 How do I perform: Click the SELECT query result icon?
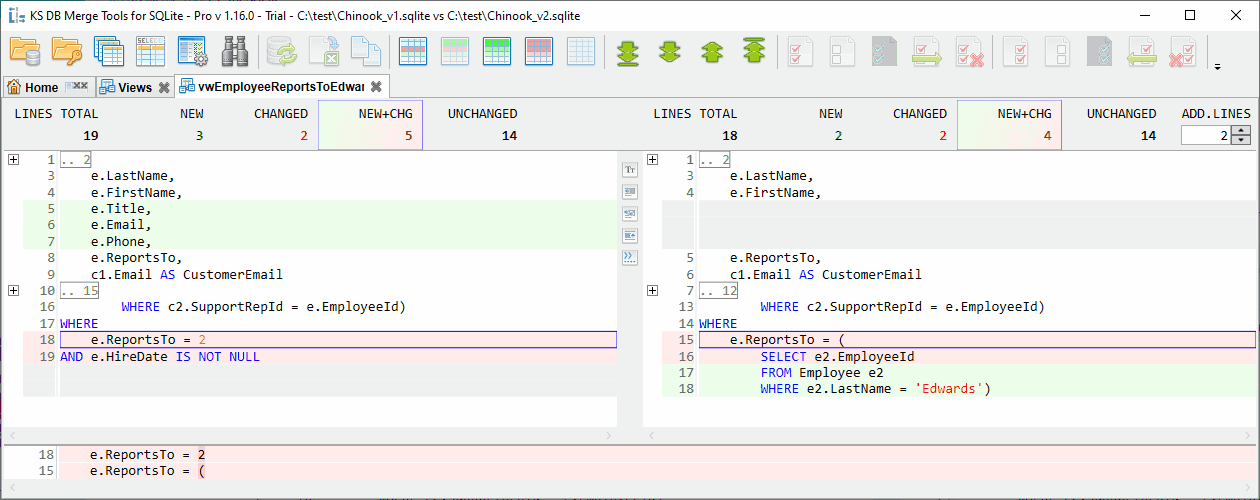(151, 51)
